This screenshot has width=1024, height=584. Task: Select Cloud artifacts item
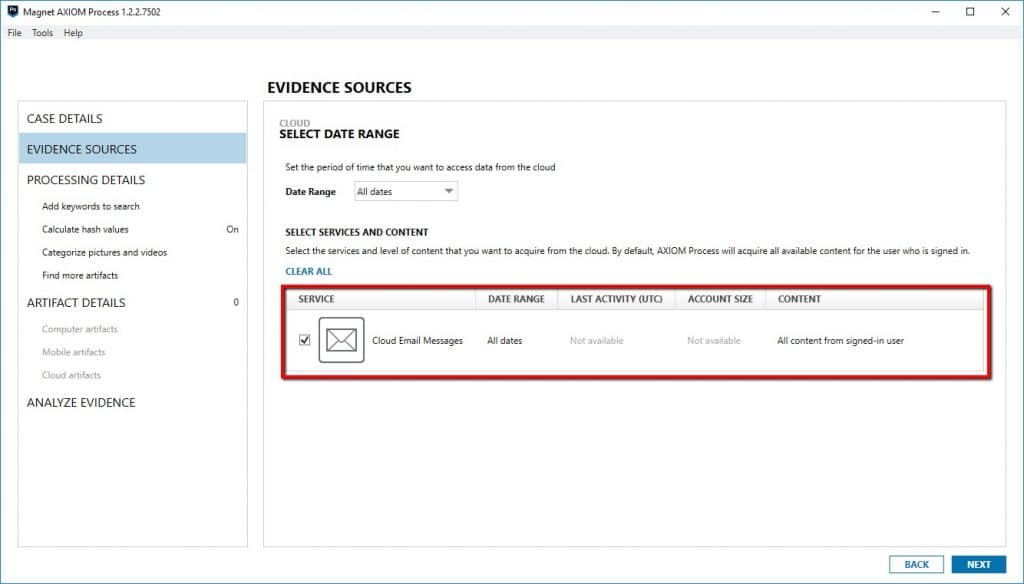(71, 375)
